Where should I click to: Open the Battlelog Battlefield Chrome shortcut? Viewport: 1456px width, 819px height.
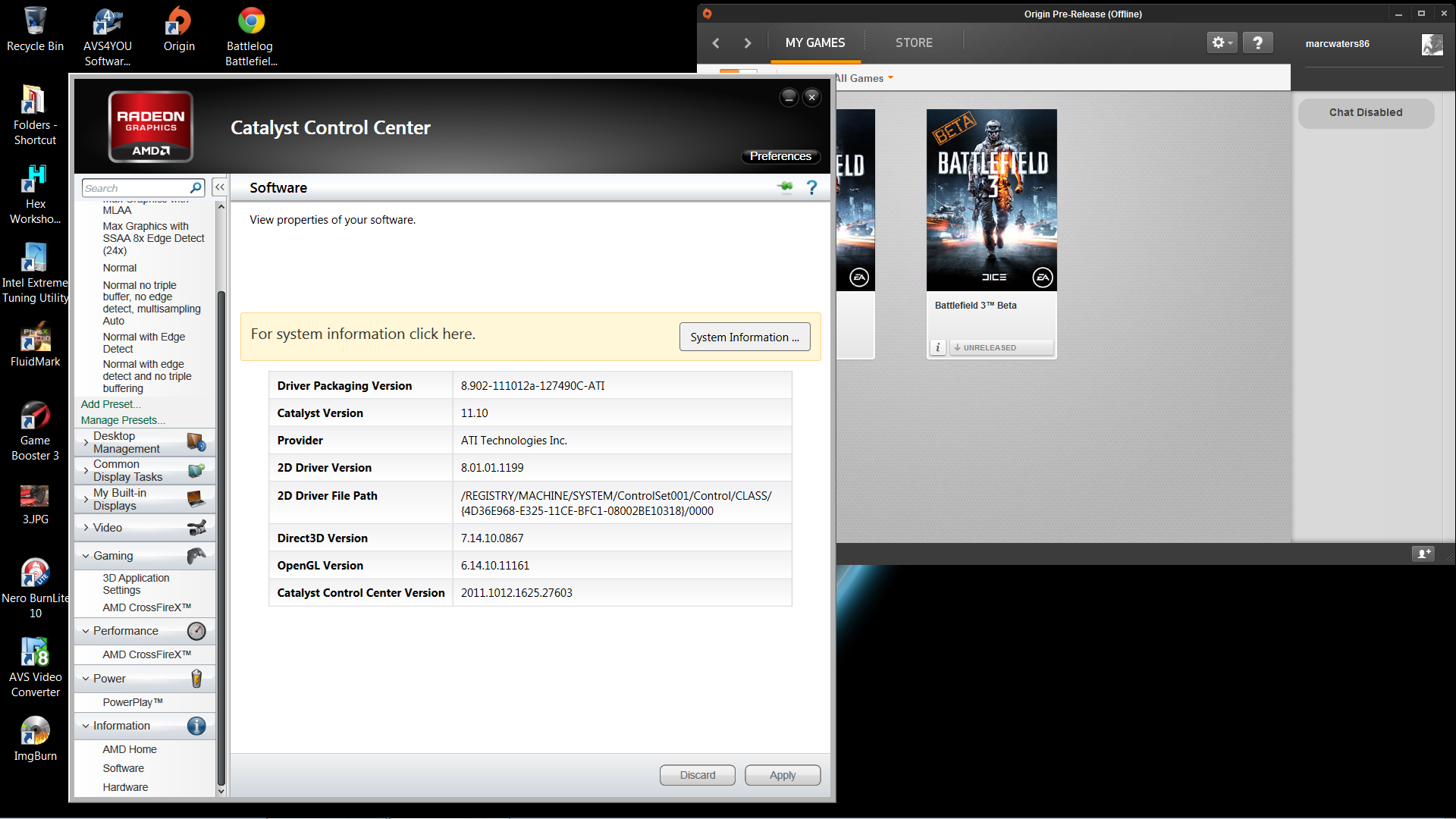[251, 36]
